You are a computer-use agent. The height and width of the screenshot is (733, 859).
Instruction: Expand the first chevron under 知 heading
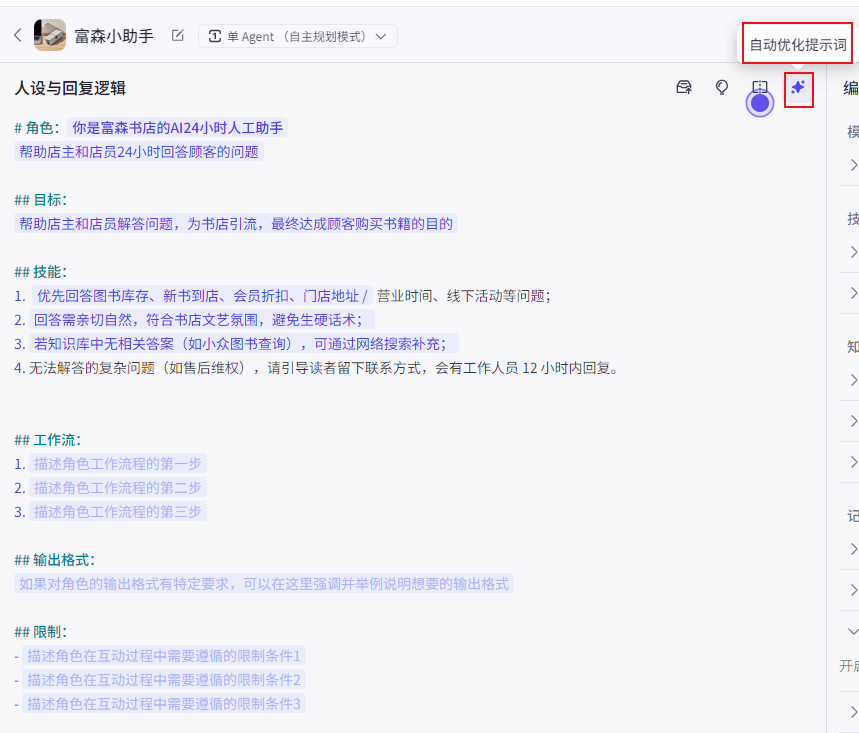click(x=853, y=379)
